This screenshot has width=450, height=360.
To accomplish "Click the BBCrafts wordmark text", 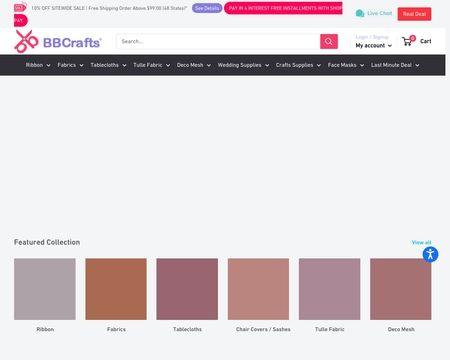I will pos(72,43).
